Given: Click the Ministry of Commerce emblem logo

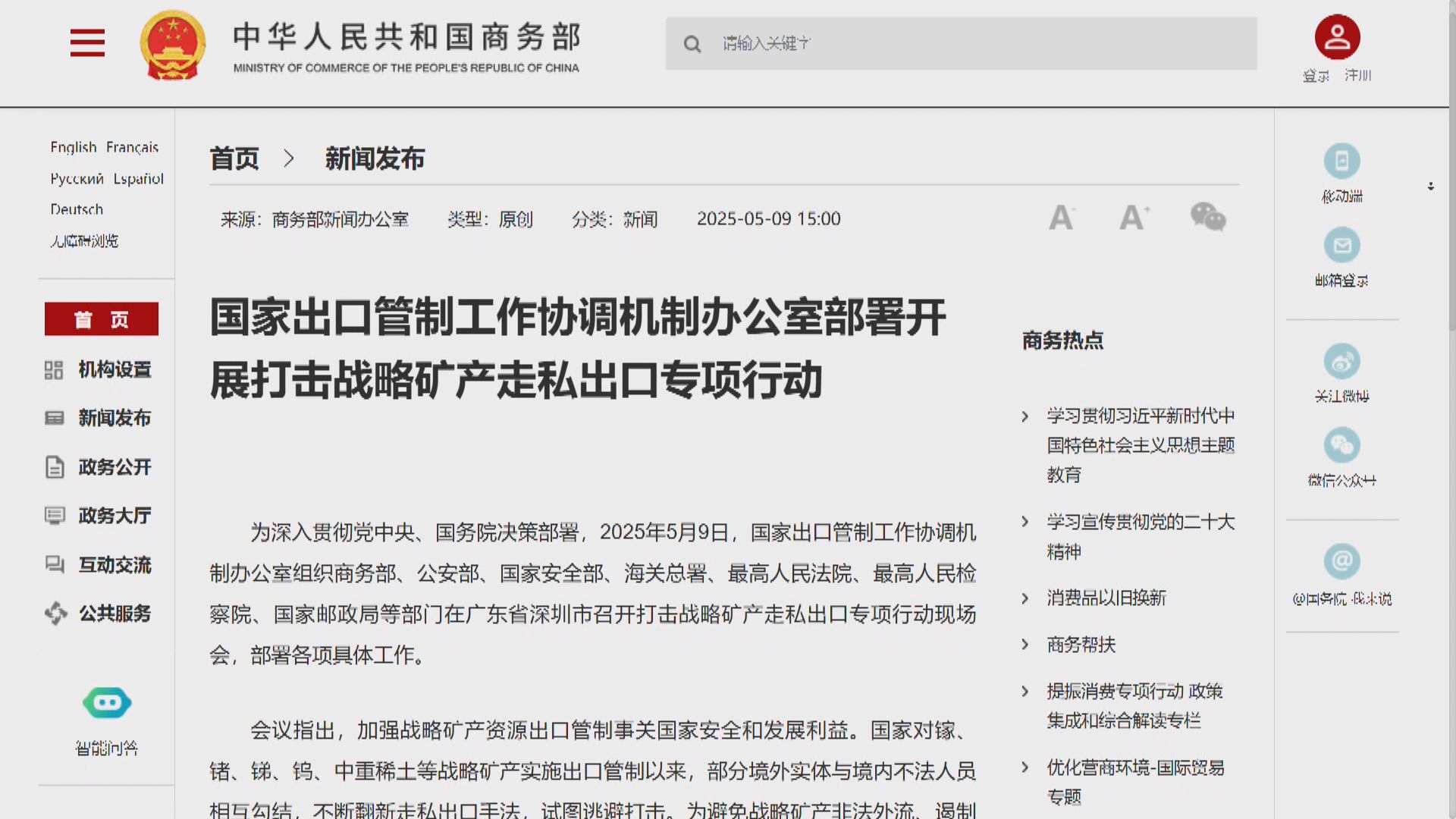Looking at the screenshot, I should [174, 44].
